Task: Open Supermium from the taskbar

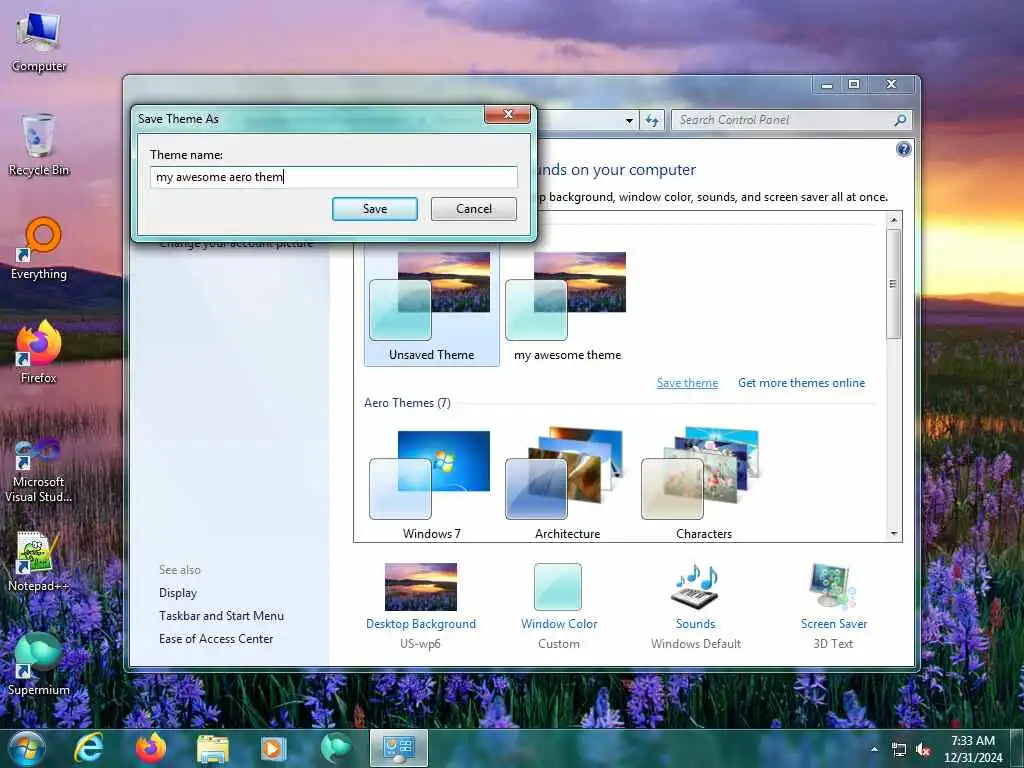Action: (336, 748)
